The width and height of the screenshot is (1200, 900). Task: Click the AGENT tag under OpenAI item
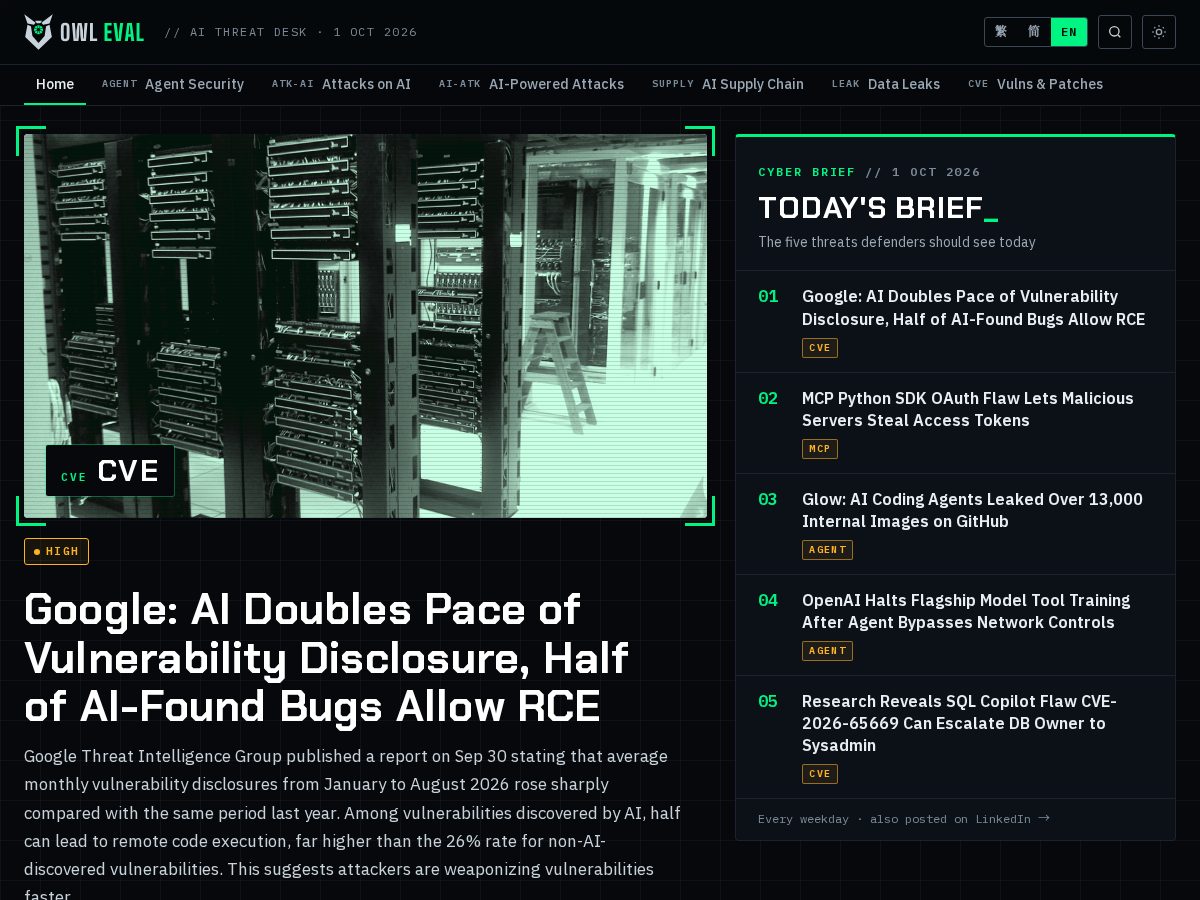[827, 650]
